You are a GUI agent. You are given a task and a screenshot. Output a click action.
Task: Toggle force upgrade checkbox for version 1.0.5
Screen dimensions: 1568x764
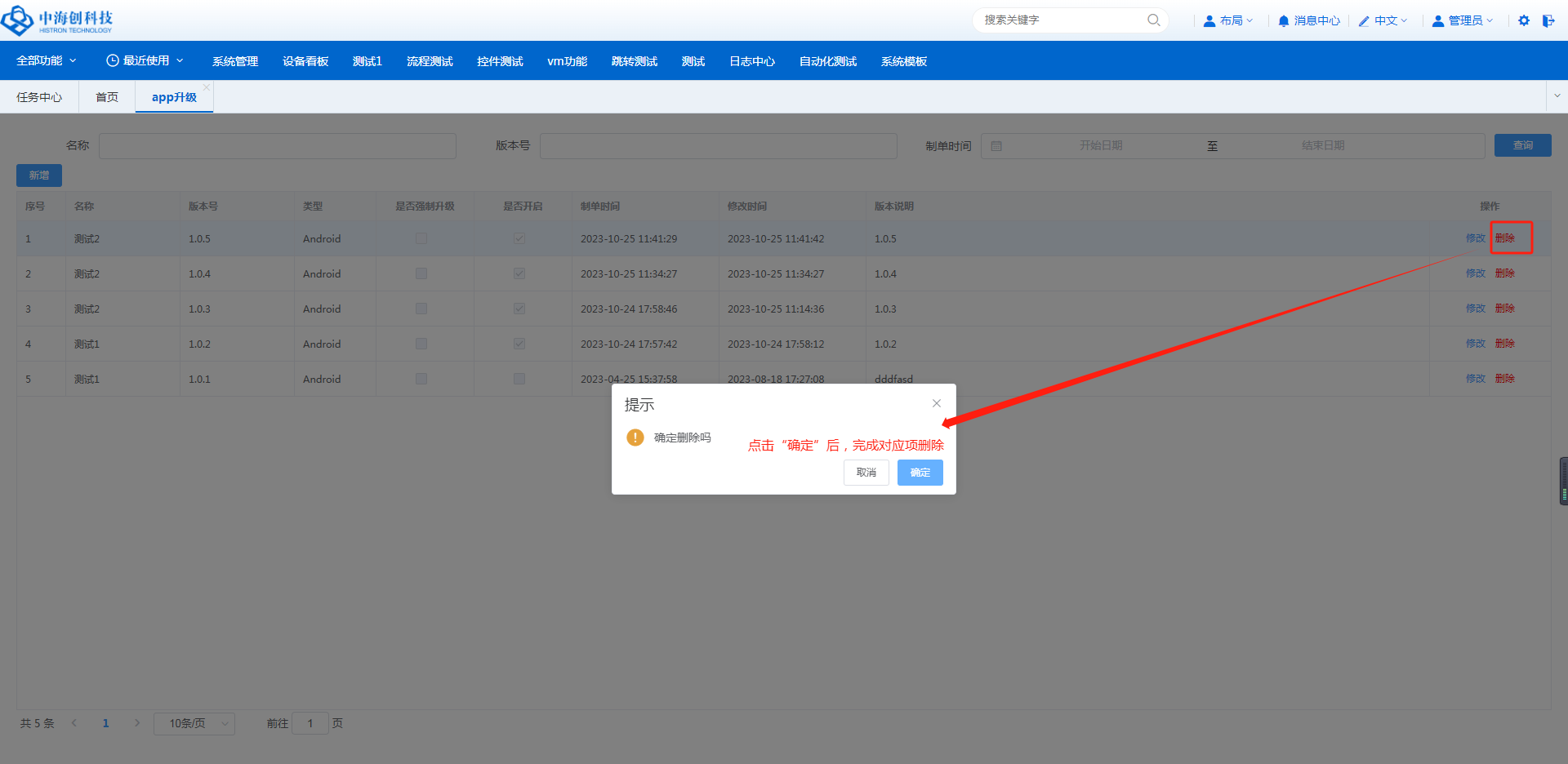(421, 238)
